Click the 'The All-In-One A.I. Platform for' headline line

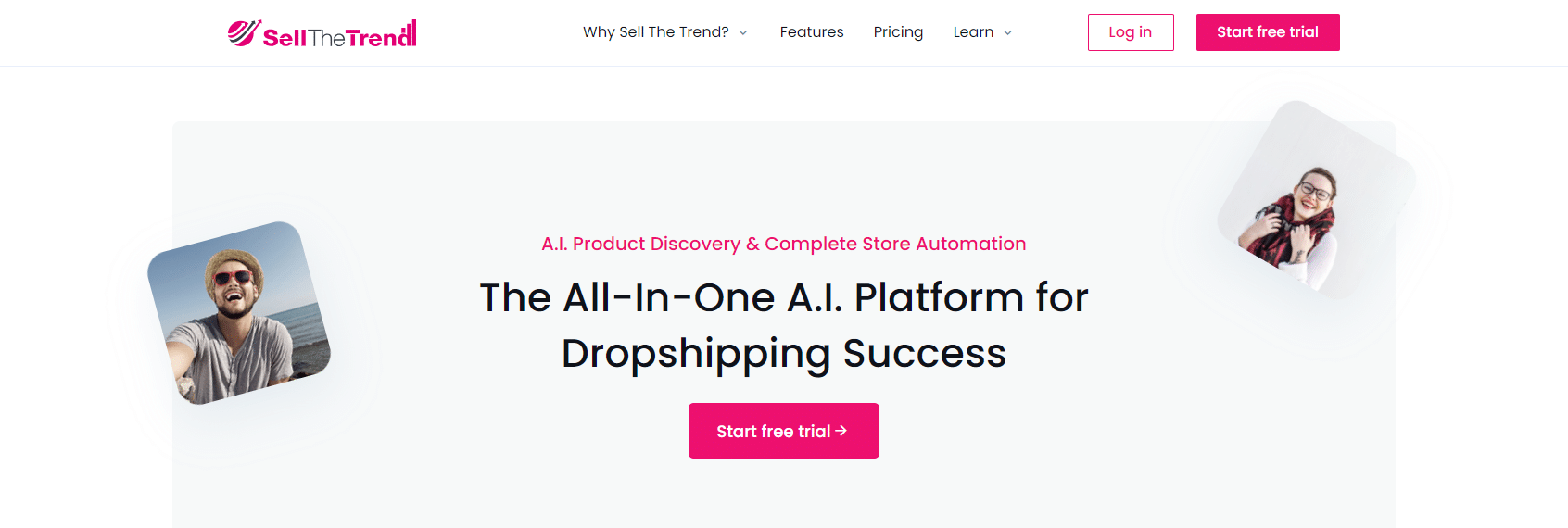click(x=783, y=297)
